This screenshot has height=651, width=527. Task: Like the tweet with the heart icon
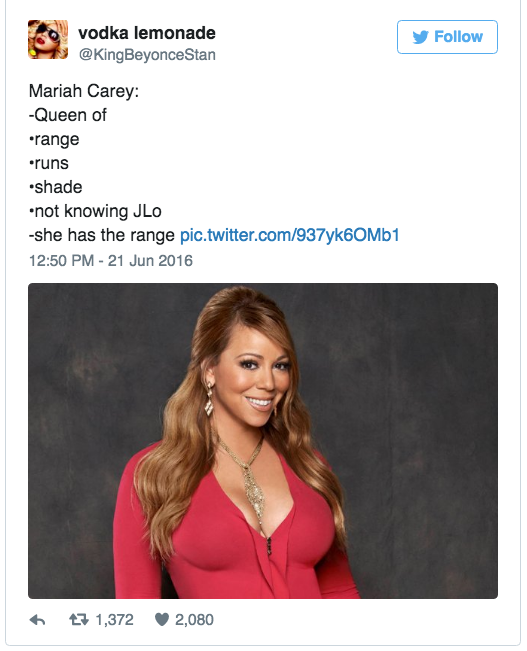[x=162, y=620]
